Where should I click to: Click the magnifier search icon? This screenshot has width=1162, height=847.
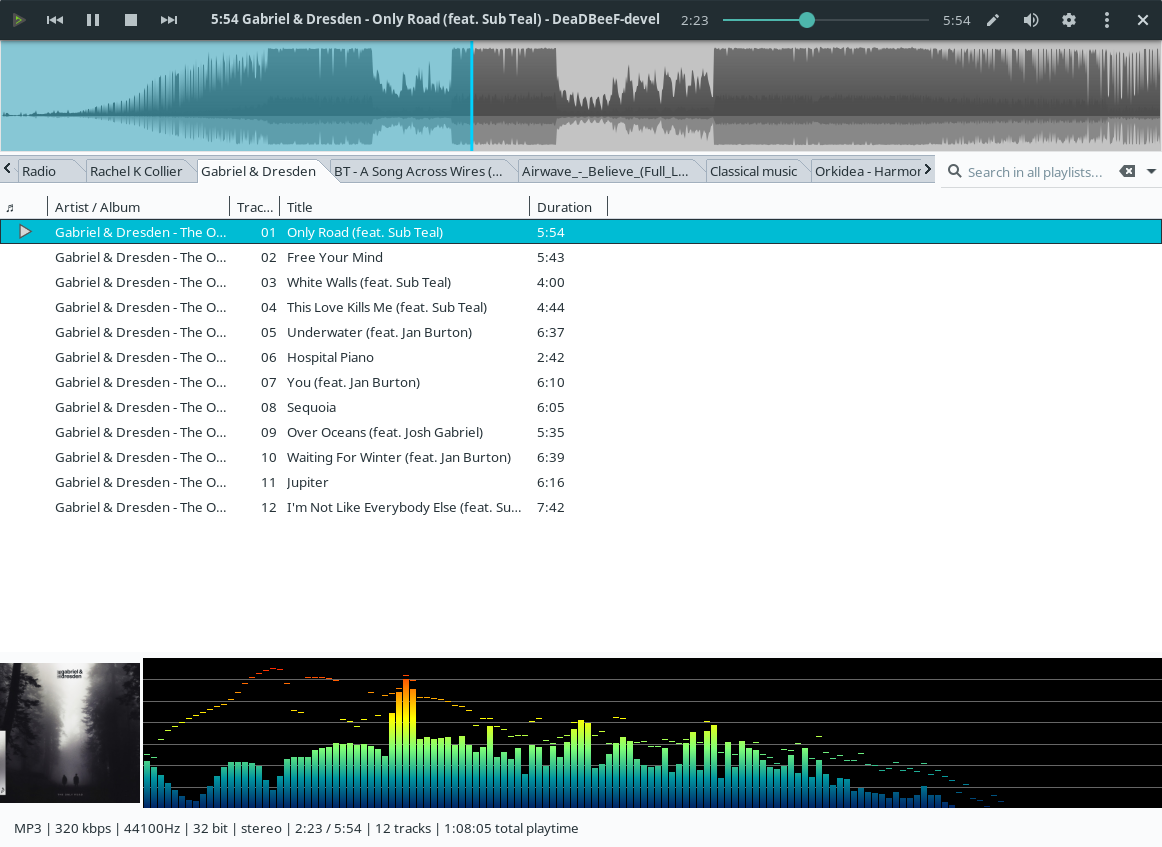pos(955,172)
